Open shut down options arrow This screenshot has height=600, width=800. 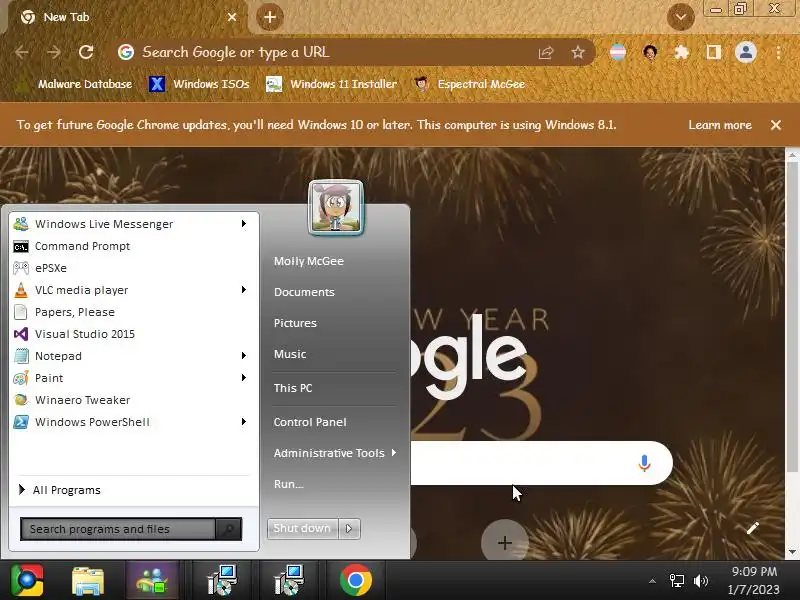[x=349, y=528]
